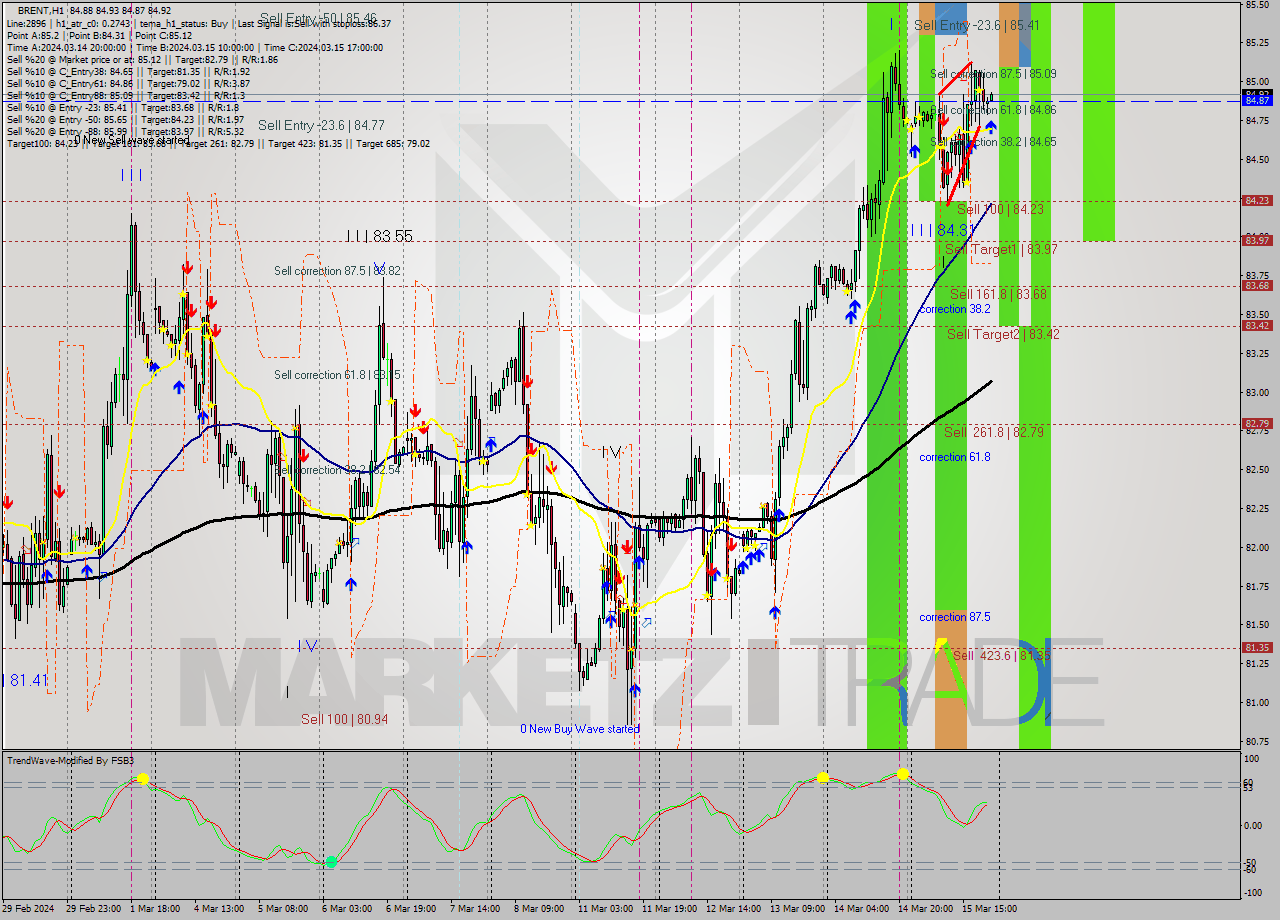Select the 'Sell Entry -23.6 | 84.77' label
The width and height of the screenshot is (1280, 920).
321,125
